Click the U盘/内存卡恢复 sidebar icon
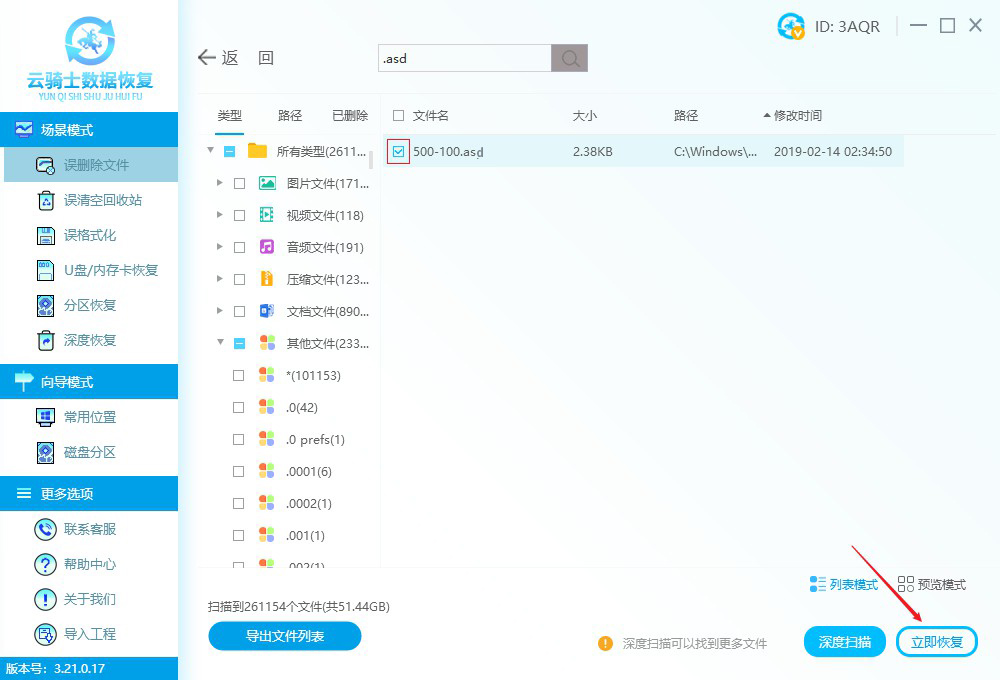1000x680 pixels. [46, 270]
